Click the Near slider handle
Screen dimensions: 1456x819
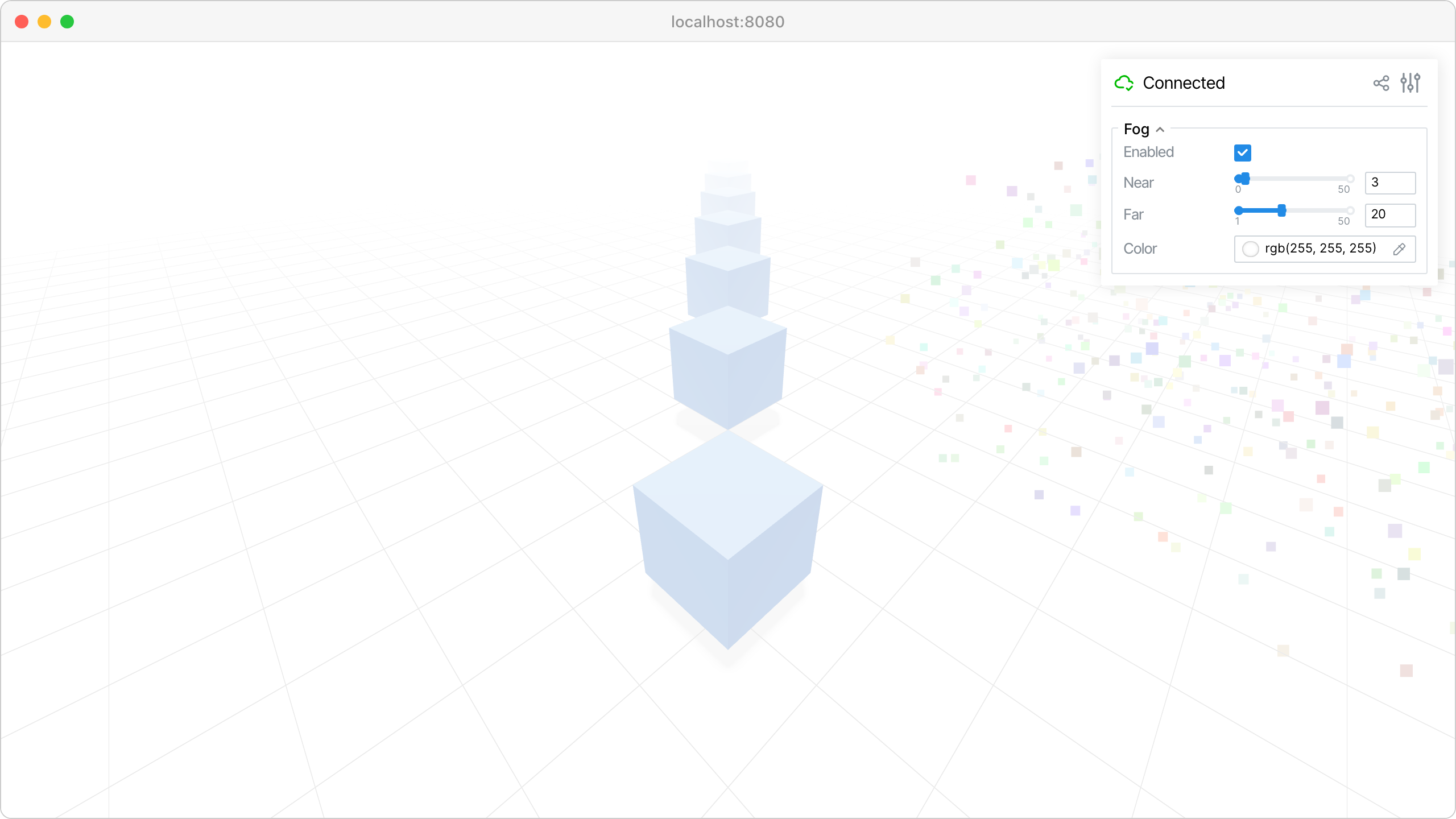click(1245, 179)
